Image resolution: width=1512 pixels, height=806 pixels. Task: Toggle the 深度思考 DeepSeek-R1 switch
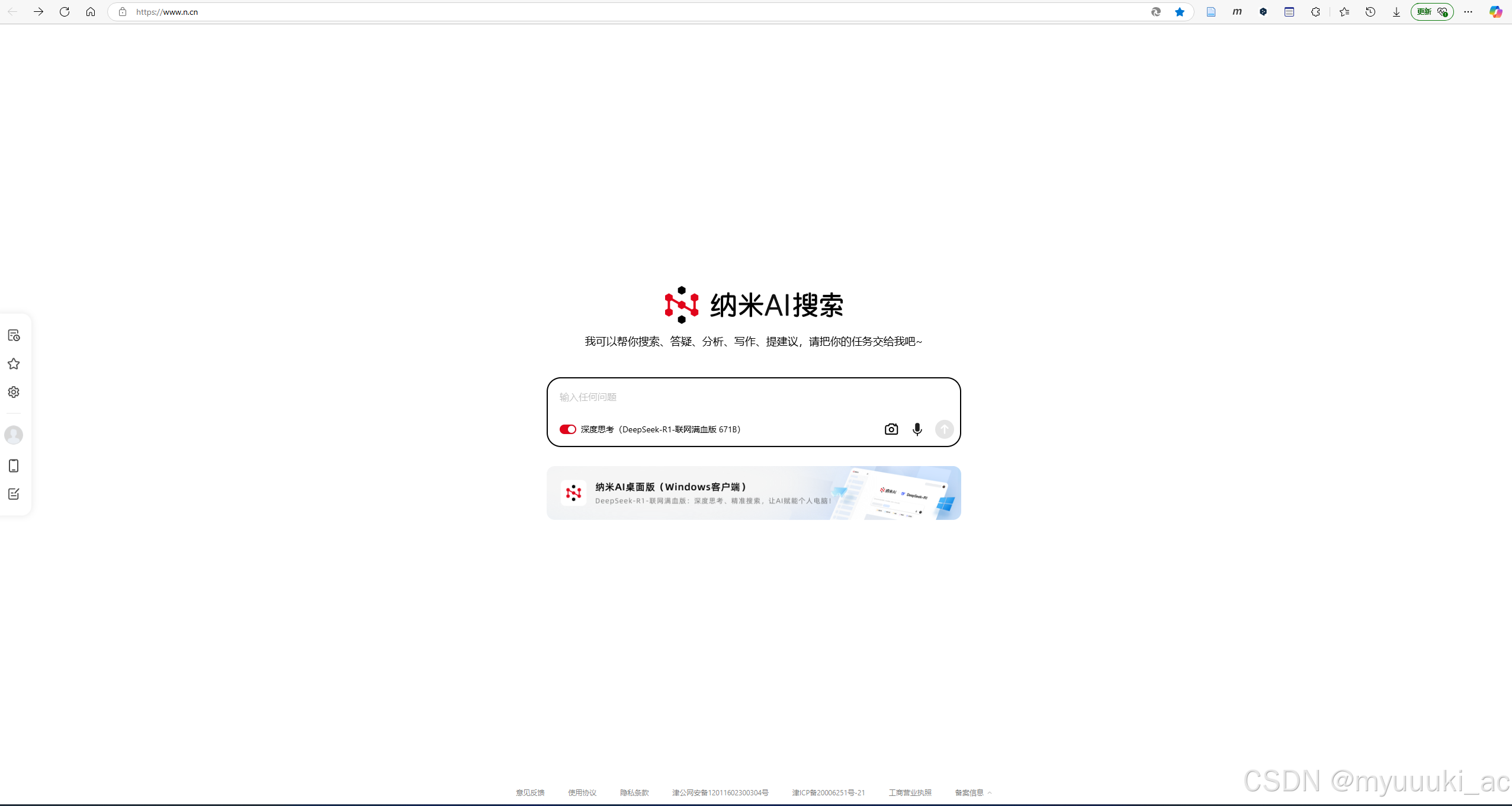coord(567,429)
